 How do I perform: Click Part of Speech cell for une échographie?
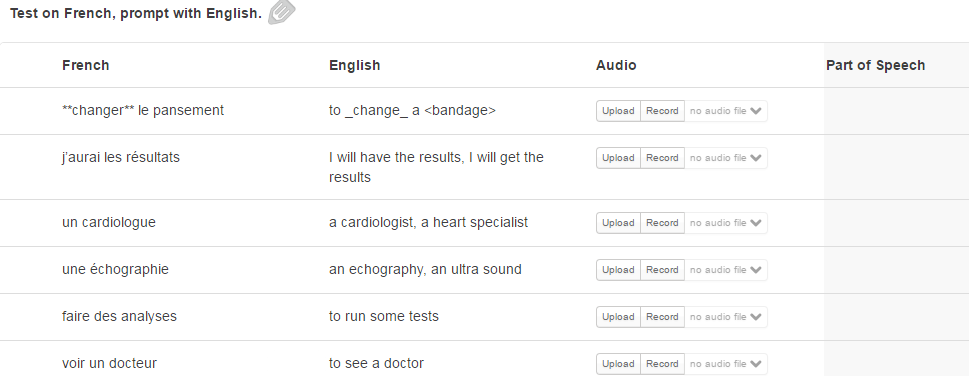[896, 270]
